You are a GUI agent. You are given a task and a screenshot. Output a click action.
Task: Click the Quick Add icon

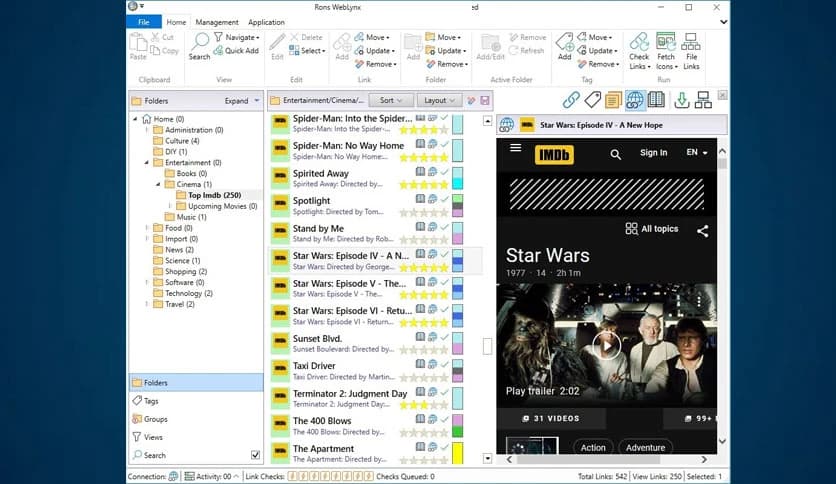(218, 51)
